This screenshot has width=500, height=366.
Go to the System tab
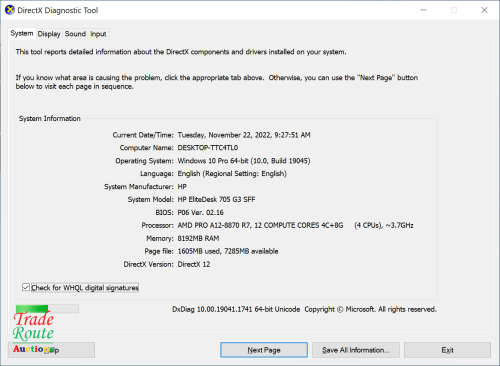(22, 33)
